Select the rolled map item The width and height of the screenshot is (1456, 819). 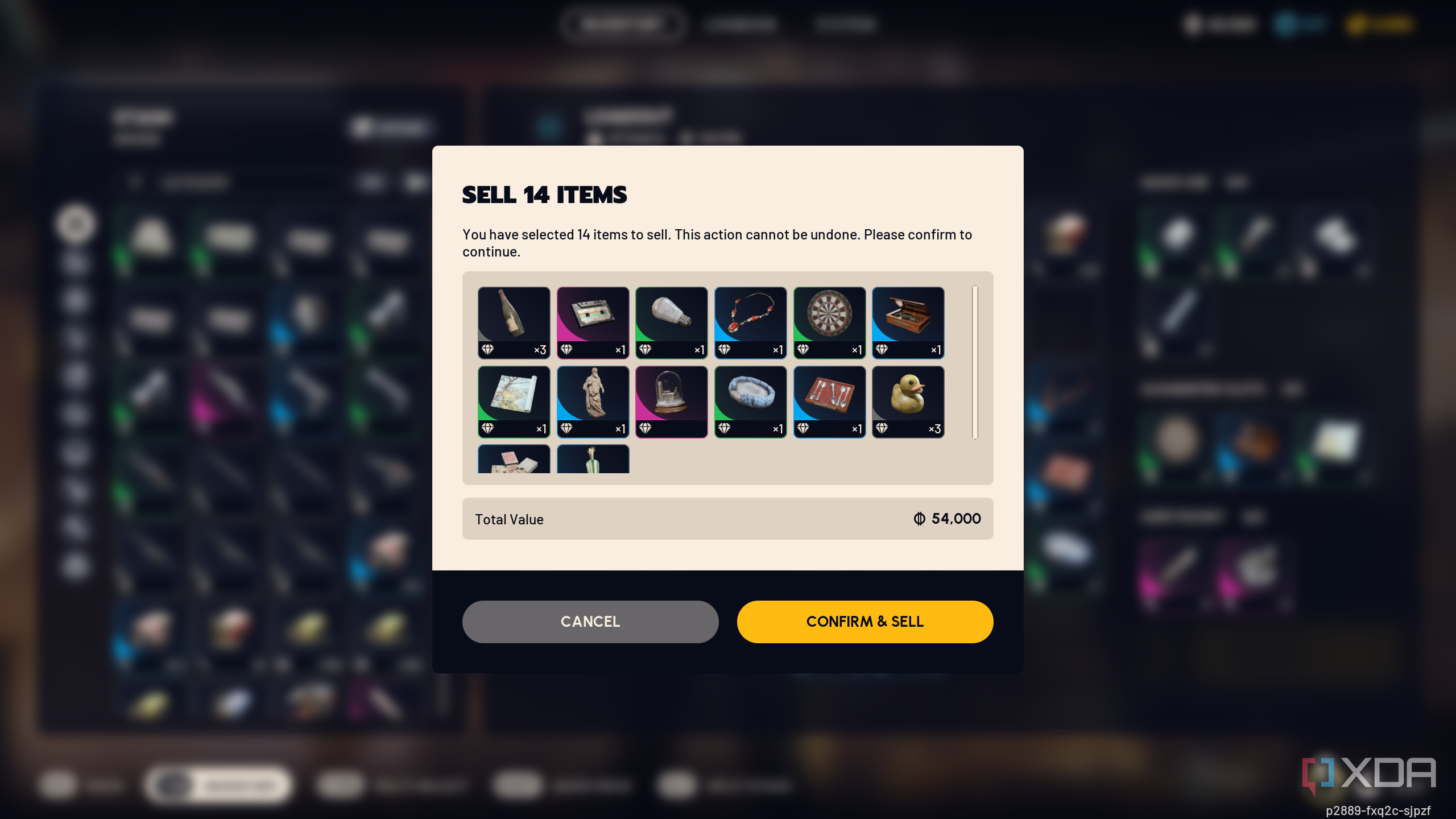(x=514, y=402)
